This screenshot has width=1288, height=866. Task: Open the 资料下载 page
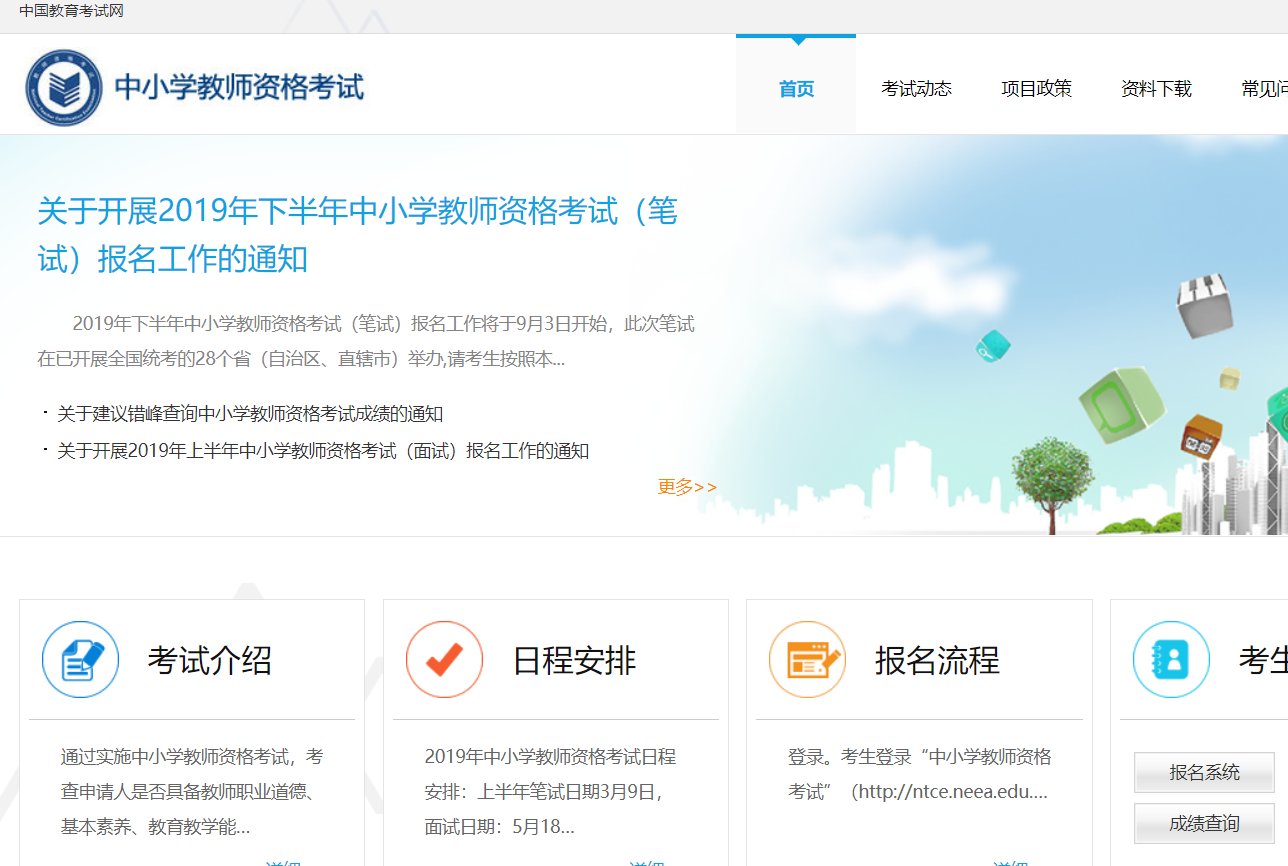(1156, 88)
